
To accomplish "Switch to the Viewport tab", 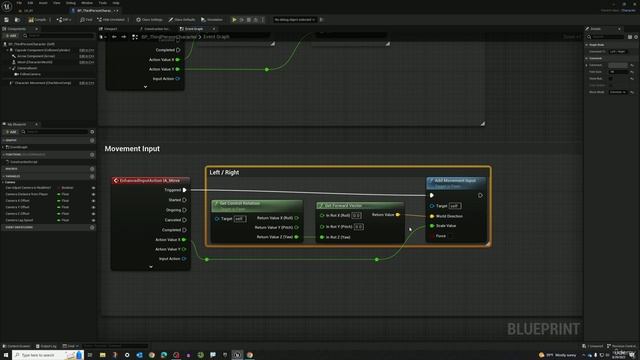I will [x=109, y=29].
